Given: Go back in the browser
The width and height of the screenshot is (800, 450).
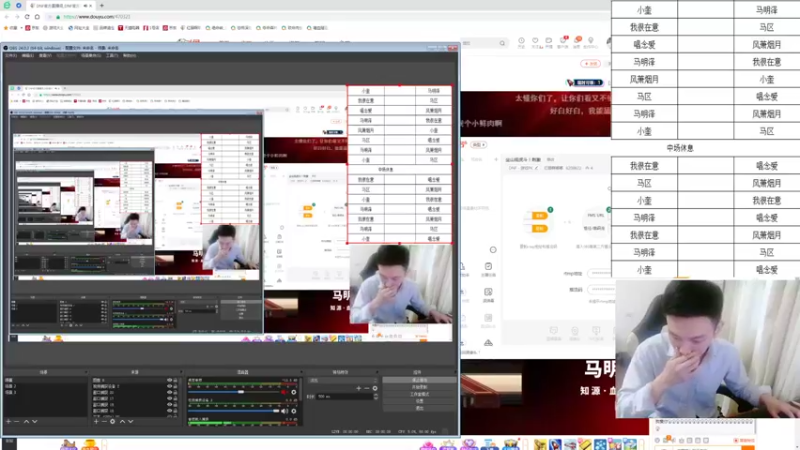Looking at the screenshot, I should coord(7,17).
